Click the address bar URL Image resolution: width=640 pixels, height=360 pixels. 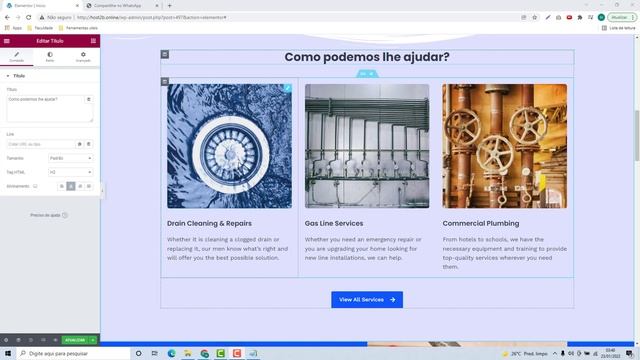[x=151, y=18]
